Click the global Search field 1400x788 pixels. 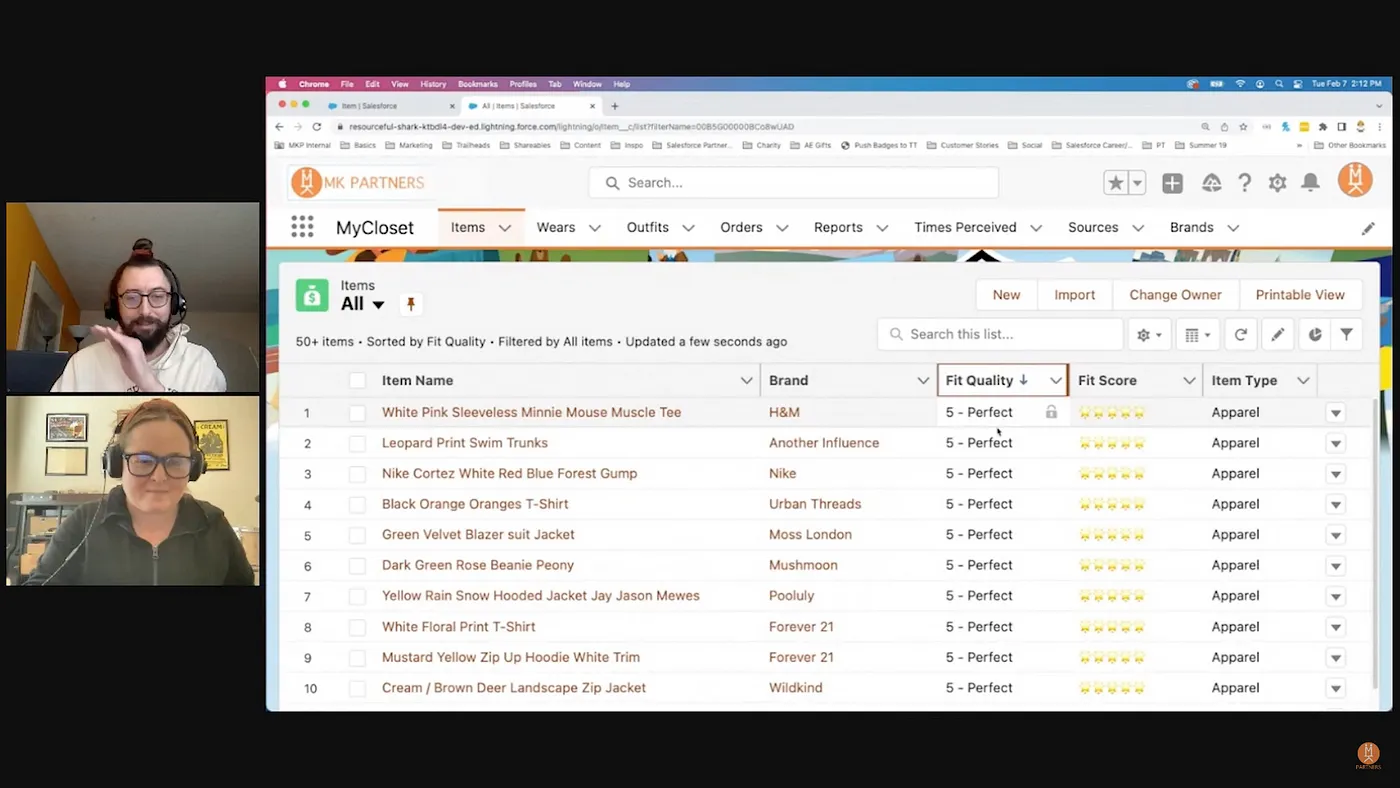(793, 183)
